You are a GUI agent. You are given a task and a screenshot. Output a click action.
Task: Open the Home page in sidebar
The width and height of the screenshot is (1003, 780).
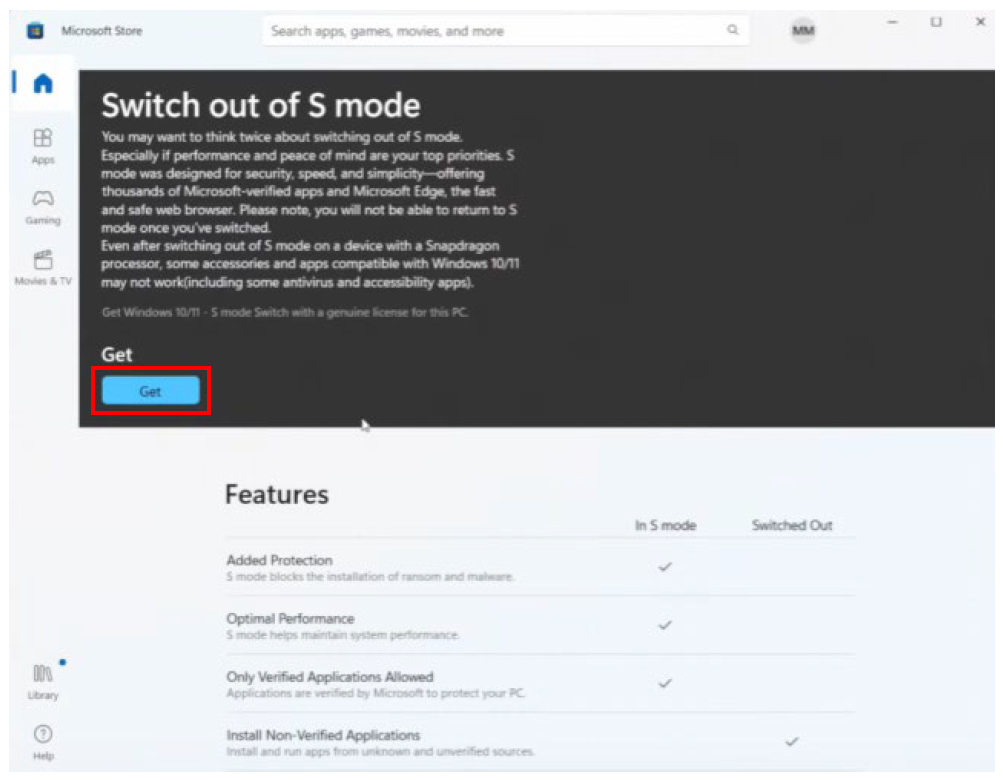coord(43,84)
